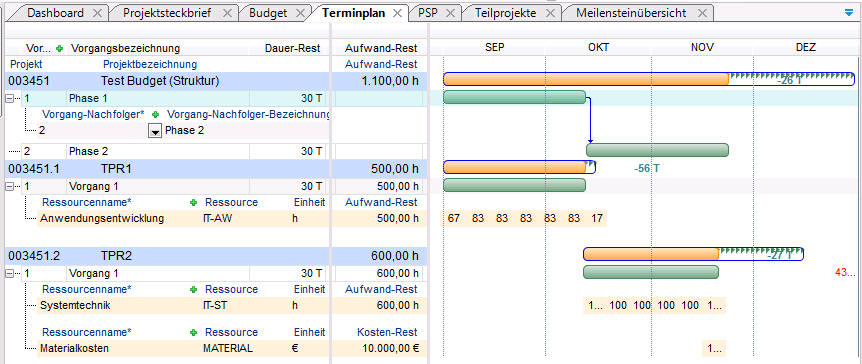Collapse Vorgang 1 under TPR2
Image resolution: width=862 pixels, height=364 pixels.
tap(9, 273)
